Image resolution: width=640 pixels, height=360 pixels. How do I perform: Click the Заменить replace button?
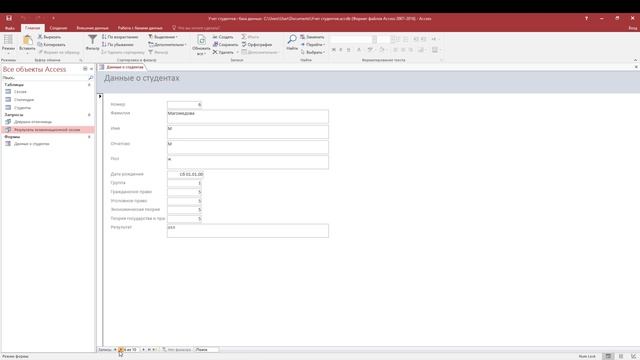tap(313, 37)
